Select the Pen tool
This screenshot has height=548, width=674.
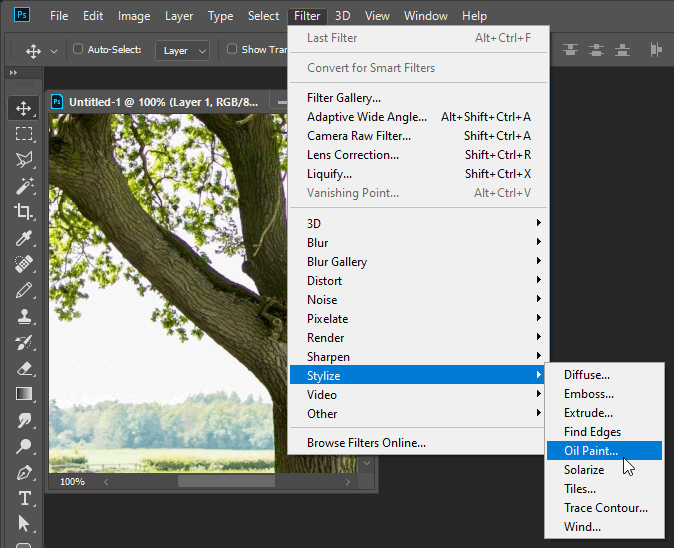(24, 472)
